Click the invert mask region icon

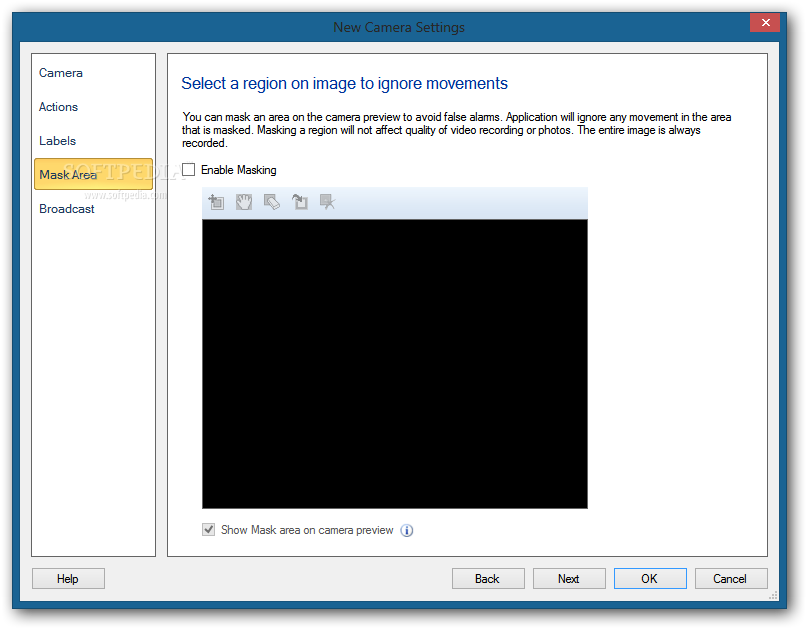(x=300, y=202)
